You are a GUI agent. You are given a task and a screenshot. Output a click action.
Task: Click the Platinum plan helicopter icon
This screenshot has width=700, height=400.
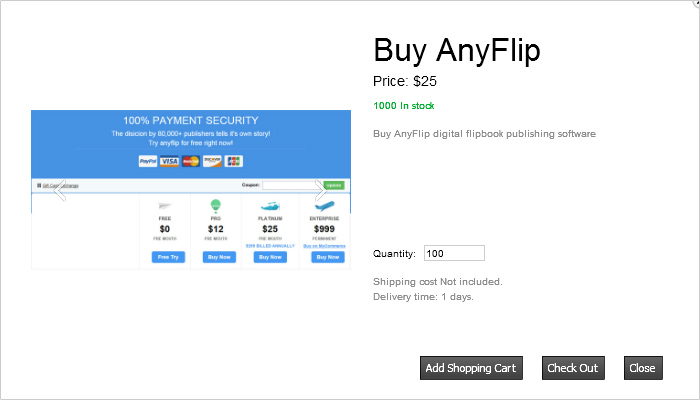click(x=269, y=206)
